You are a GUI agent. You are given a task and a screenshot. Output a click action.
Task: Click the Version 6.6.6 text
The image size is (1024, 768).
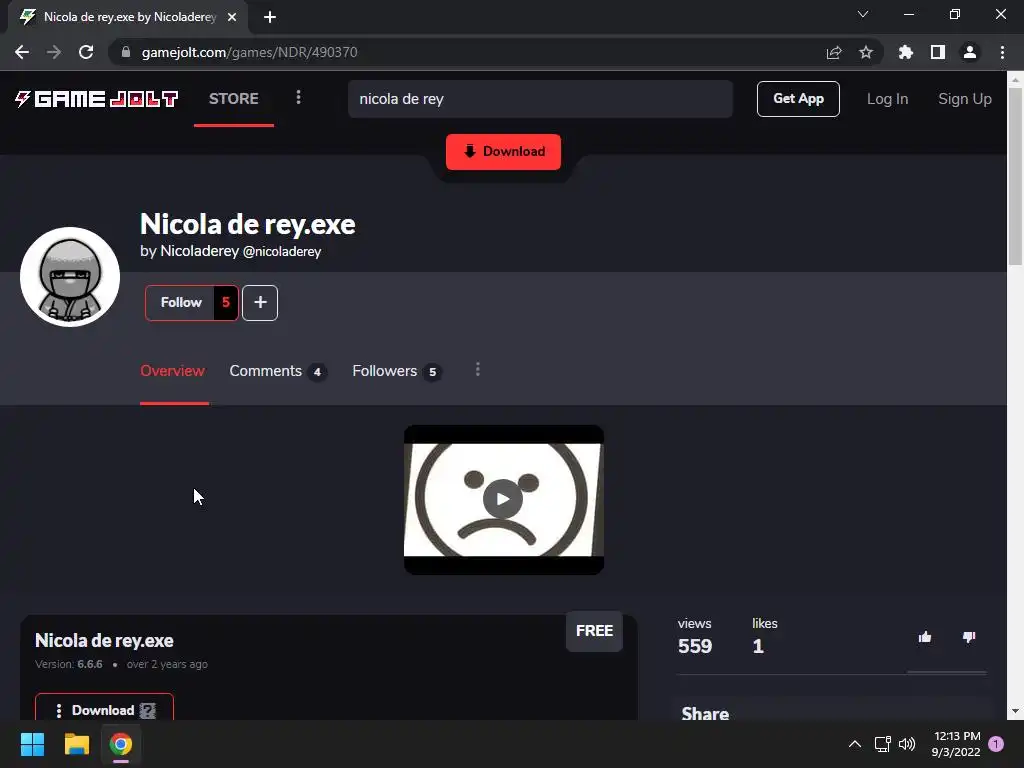click(x=69, y=664)
